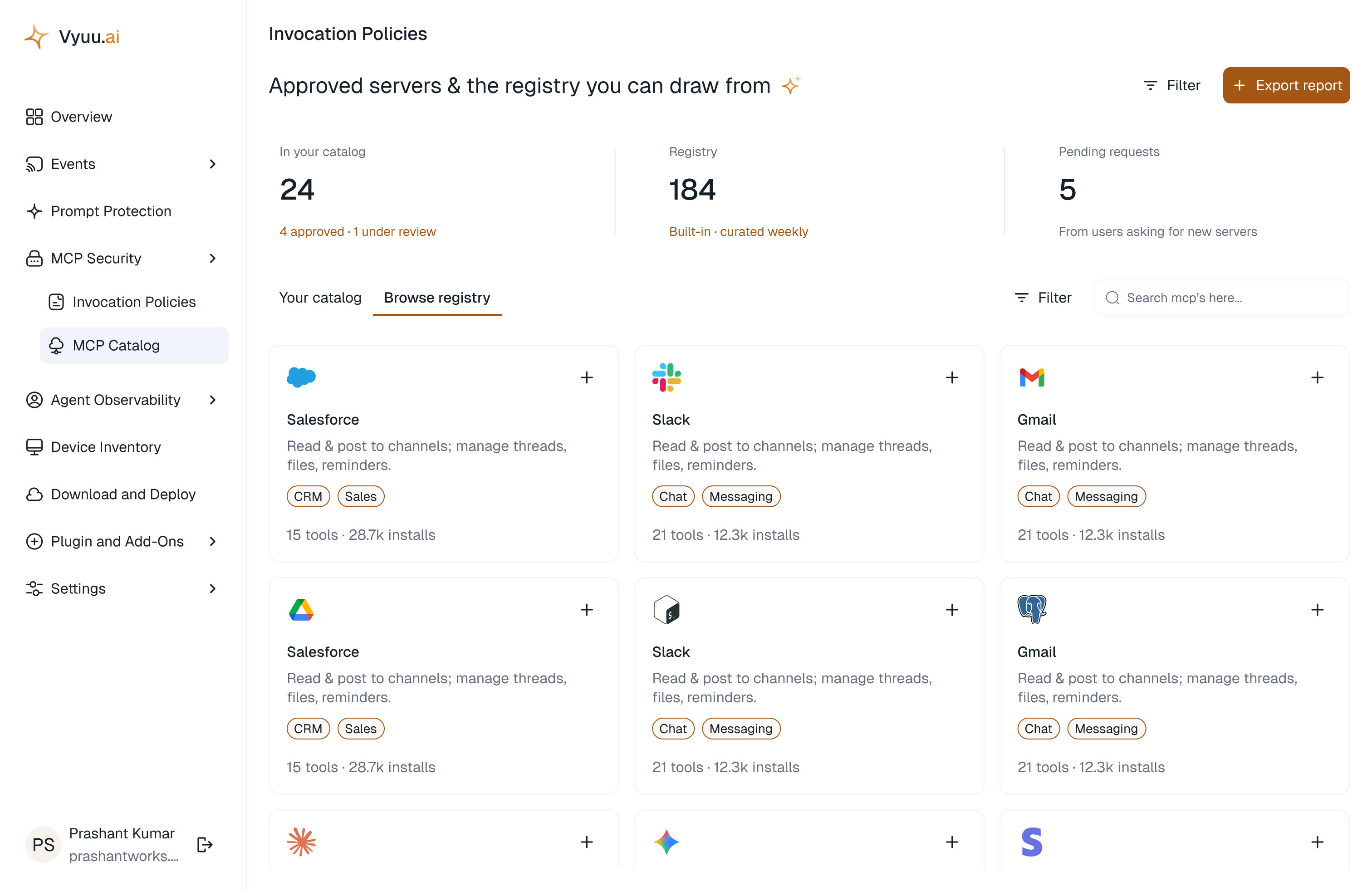Click the PS user avatar

pos(43,844)
